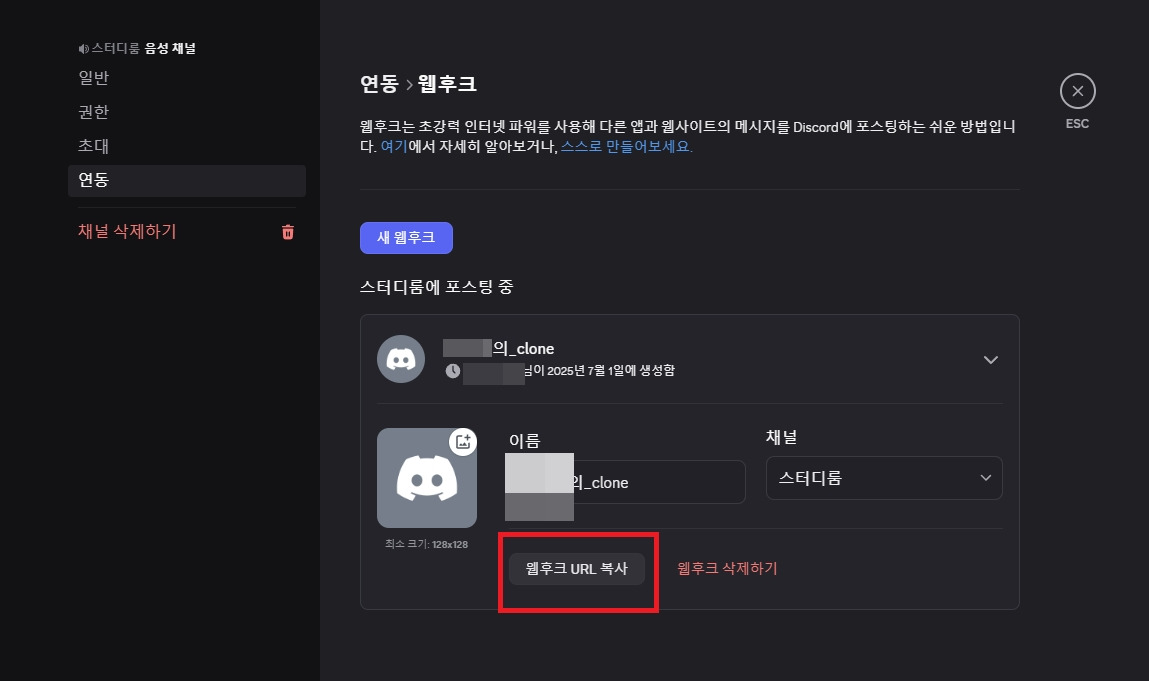Click the large square webhook avatar image
The width and height of the screenshot is (1149, 681).
(426, 478)
